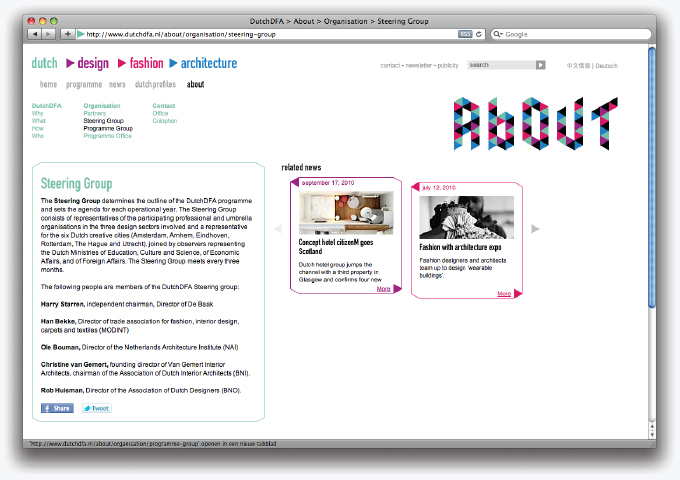
Task: Open the news menu item
Action: point(117,84)
